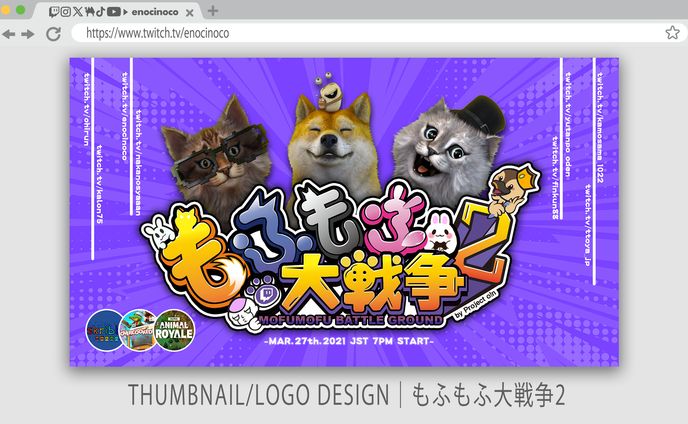
Task: Click the text twitch.tv/yutanpo_oden
Action: pos(568,125)
